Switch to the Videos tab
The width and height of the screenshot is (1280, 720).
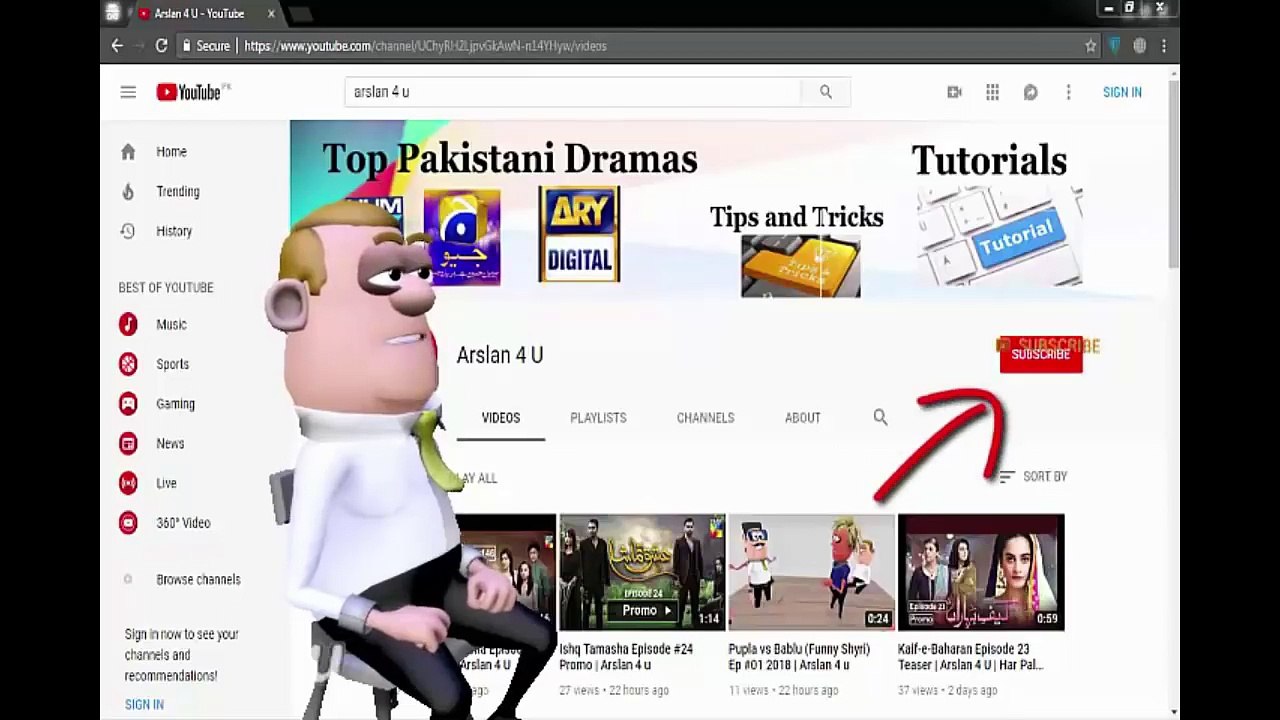(501, 418)
